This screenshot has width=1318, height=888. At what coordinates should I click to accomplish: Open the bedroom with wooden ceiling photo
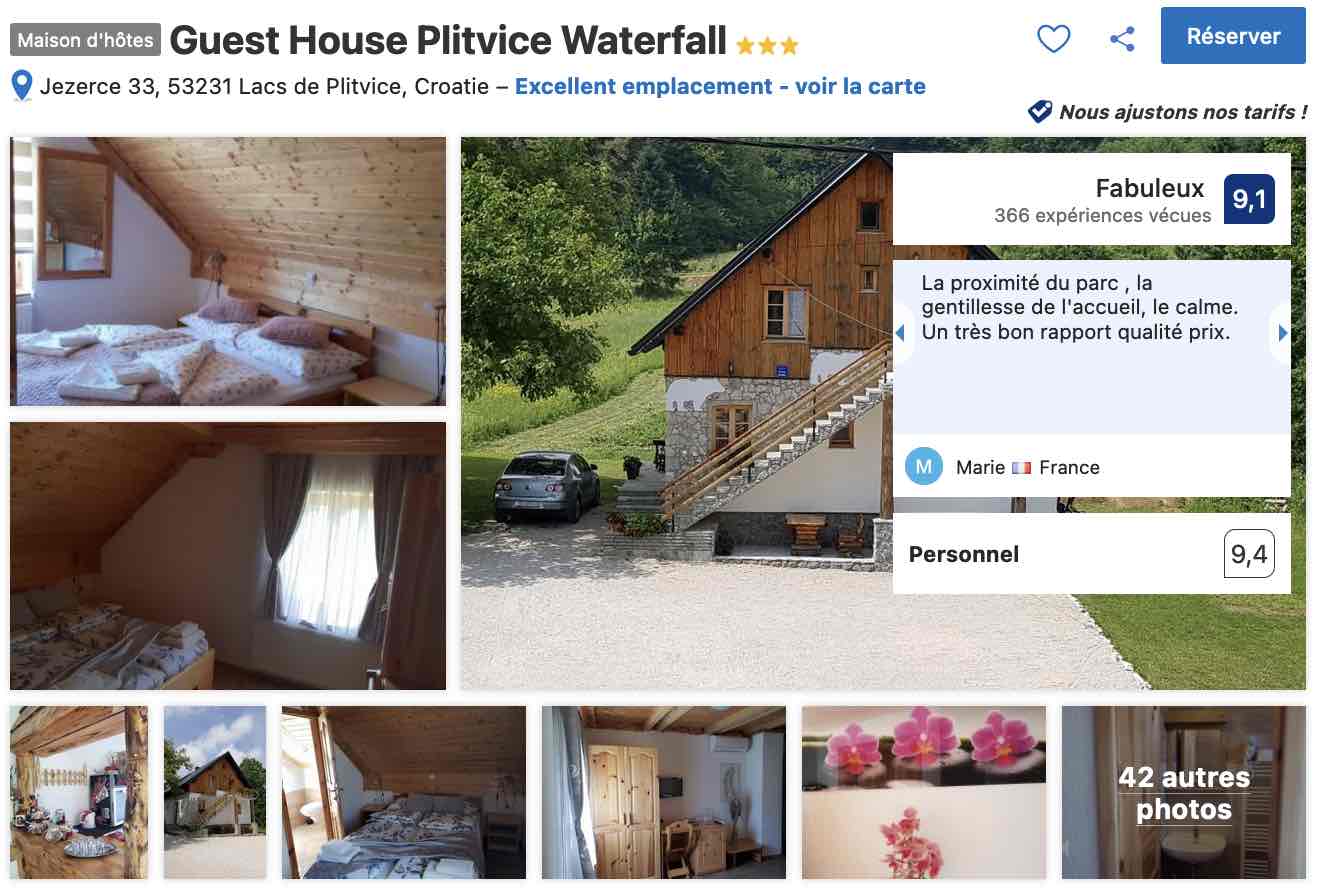[x=228, y=271]
